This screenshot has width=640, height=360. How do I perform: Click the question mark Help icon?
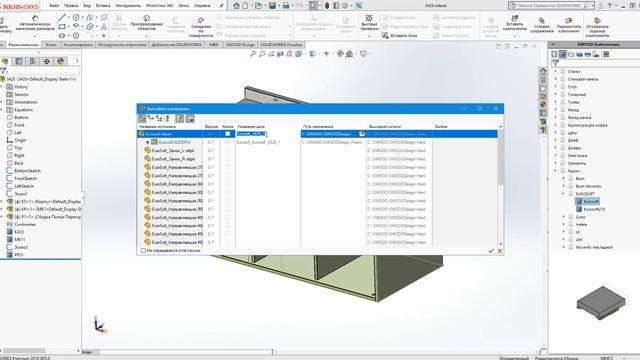[x=610, y=6]
